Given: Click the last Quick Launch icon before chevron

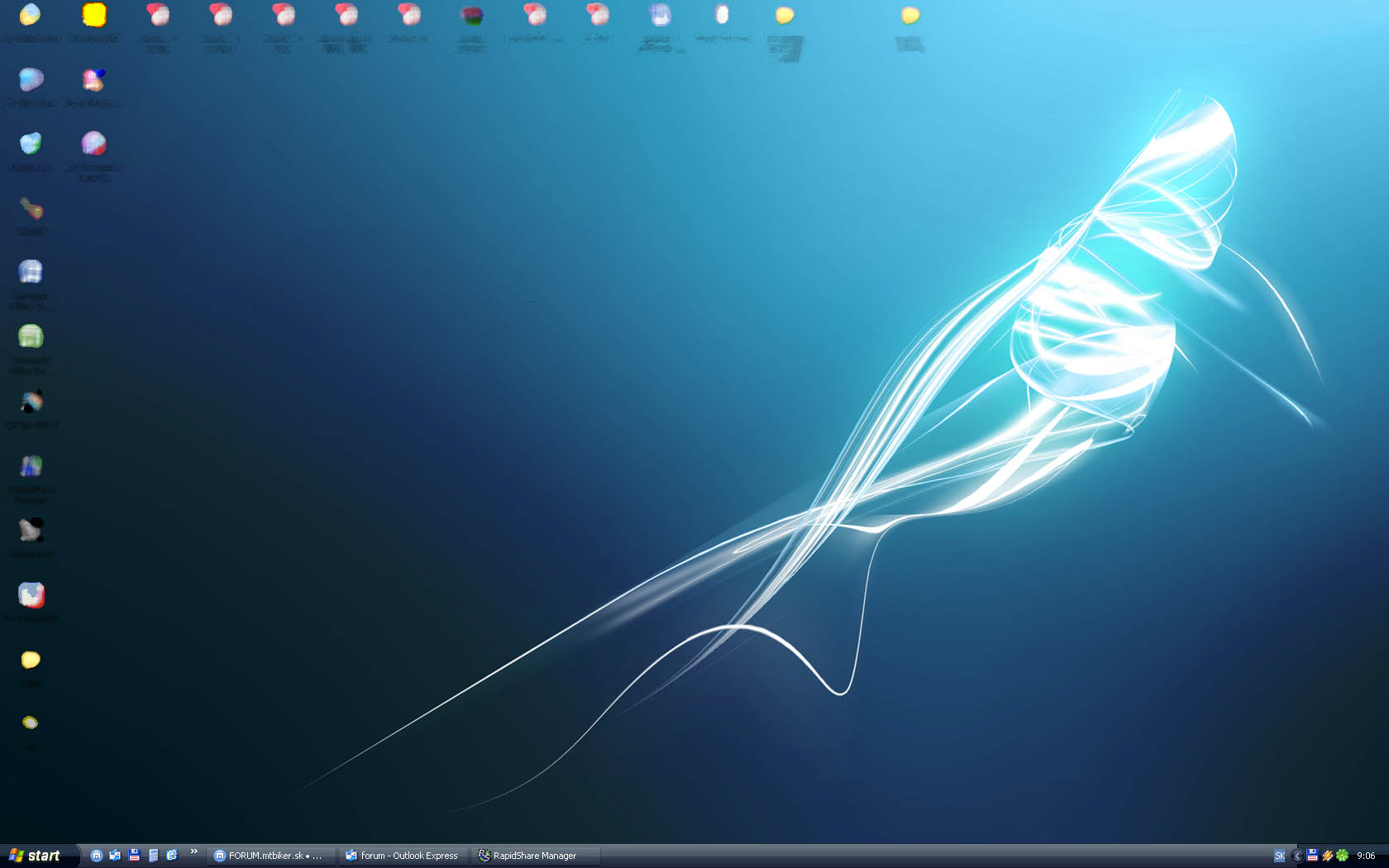Looking at the screenshot, I should [x=172, y=856].
